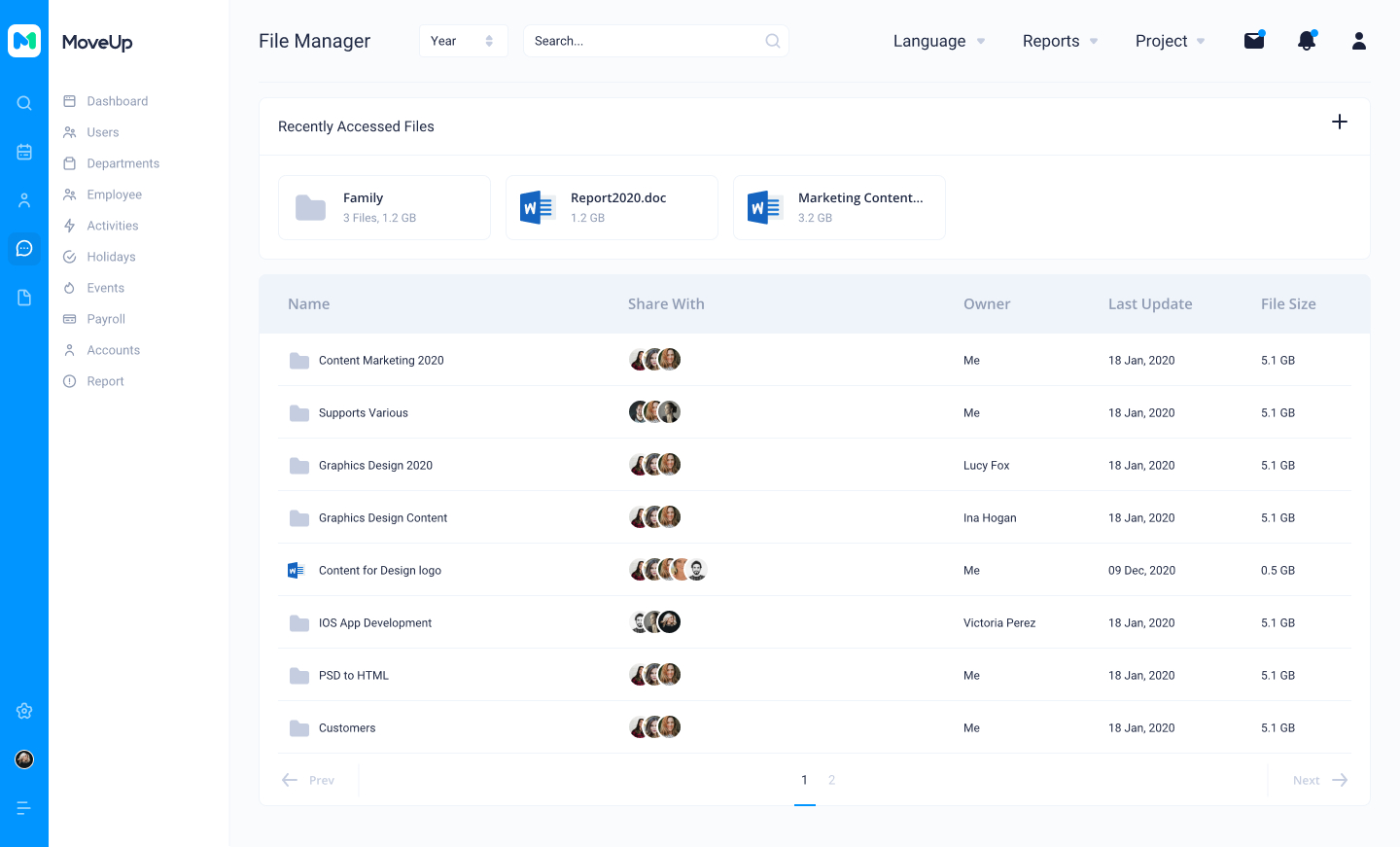Open the mail envelope icon

coord(1254,41)
